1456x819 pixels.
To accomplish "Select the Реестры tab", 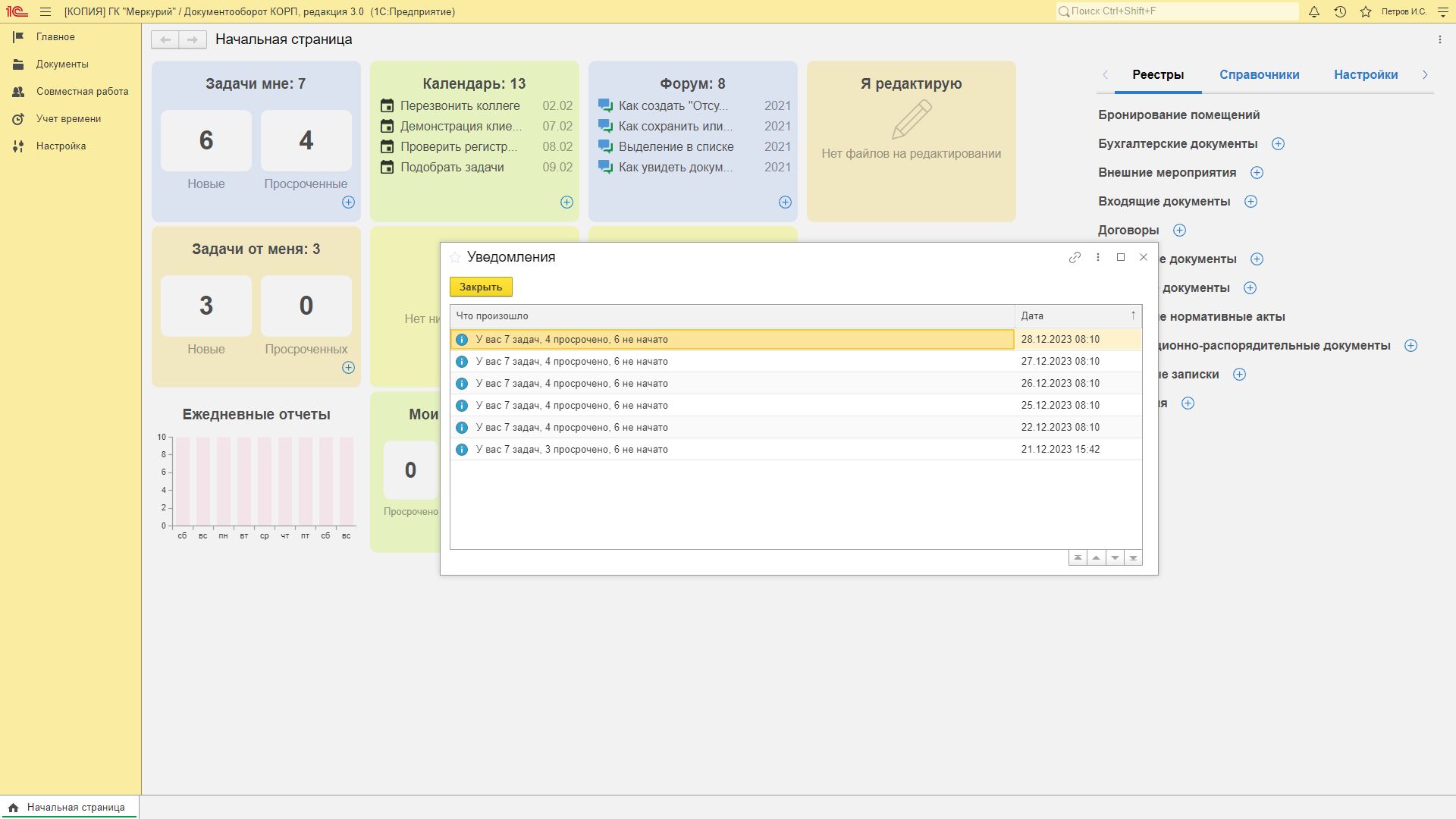I will pyautogui.click(x=1158, y=74).
